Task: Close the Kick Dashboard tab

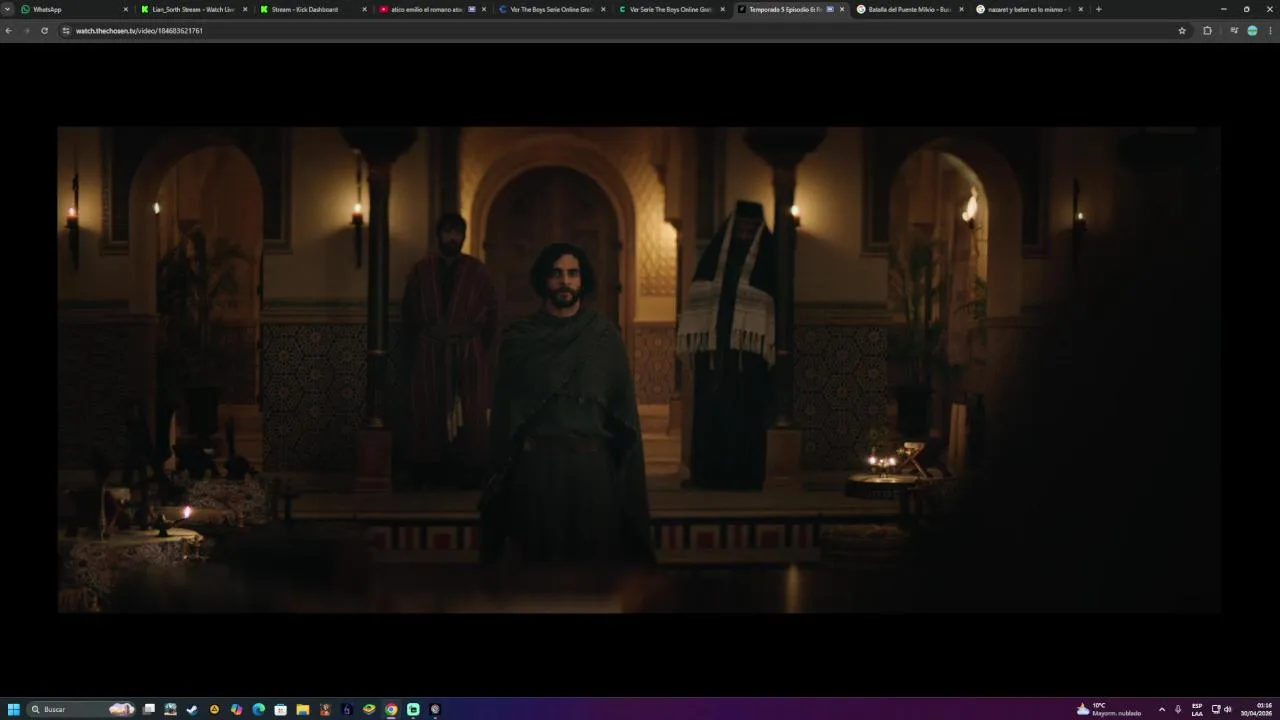Action: 364,9
